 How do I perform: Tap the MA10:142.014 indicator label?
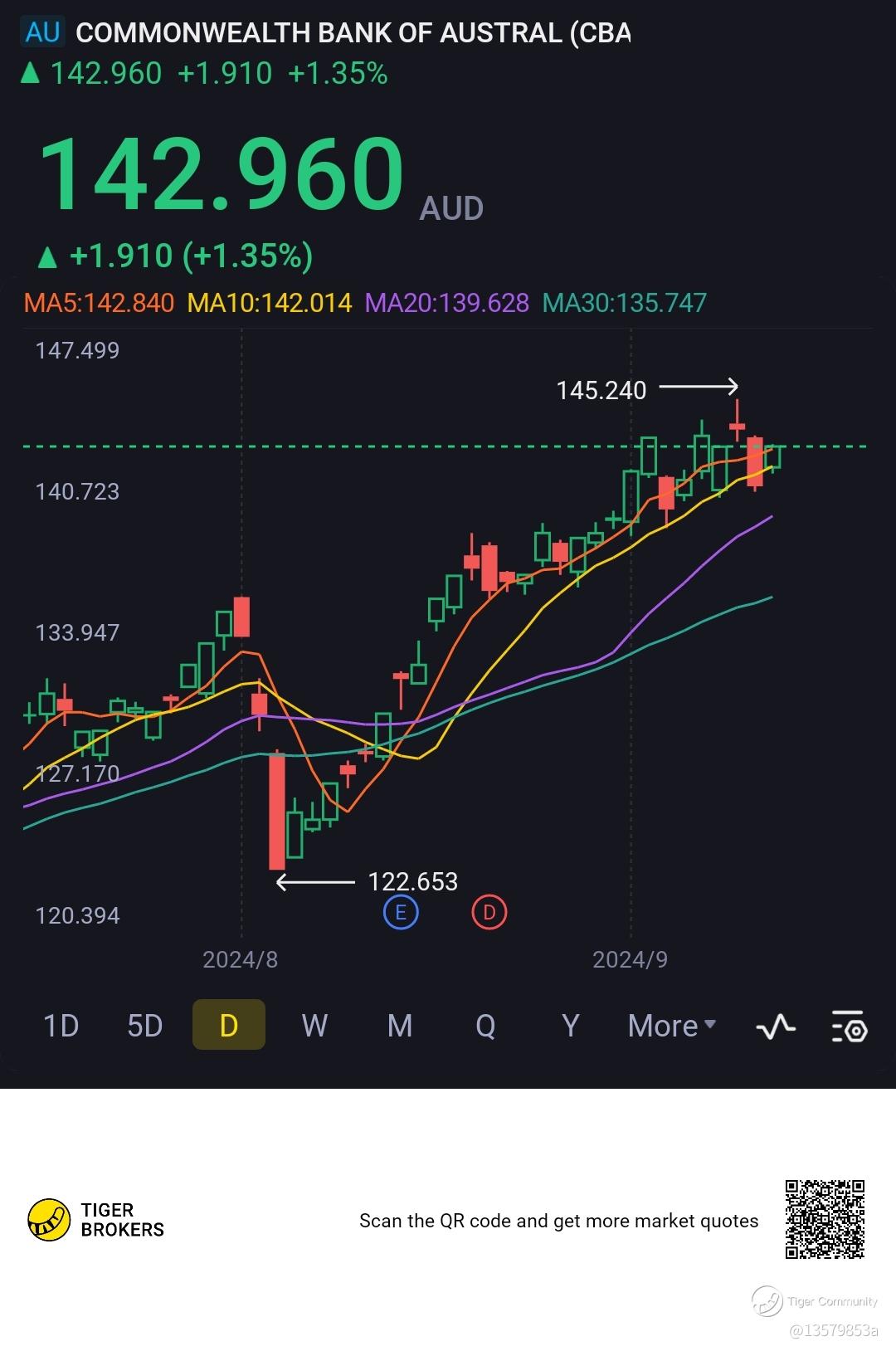pyautogui.click(x=270, y=303)
